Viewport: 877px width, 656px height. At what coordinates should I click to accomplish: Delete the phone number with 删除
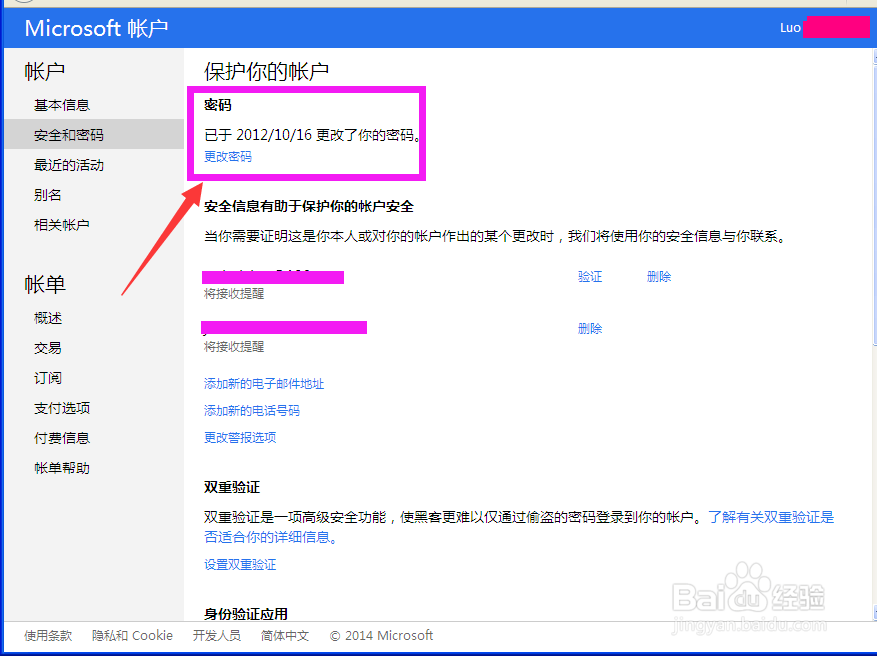590,327
